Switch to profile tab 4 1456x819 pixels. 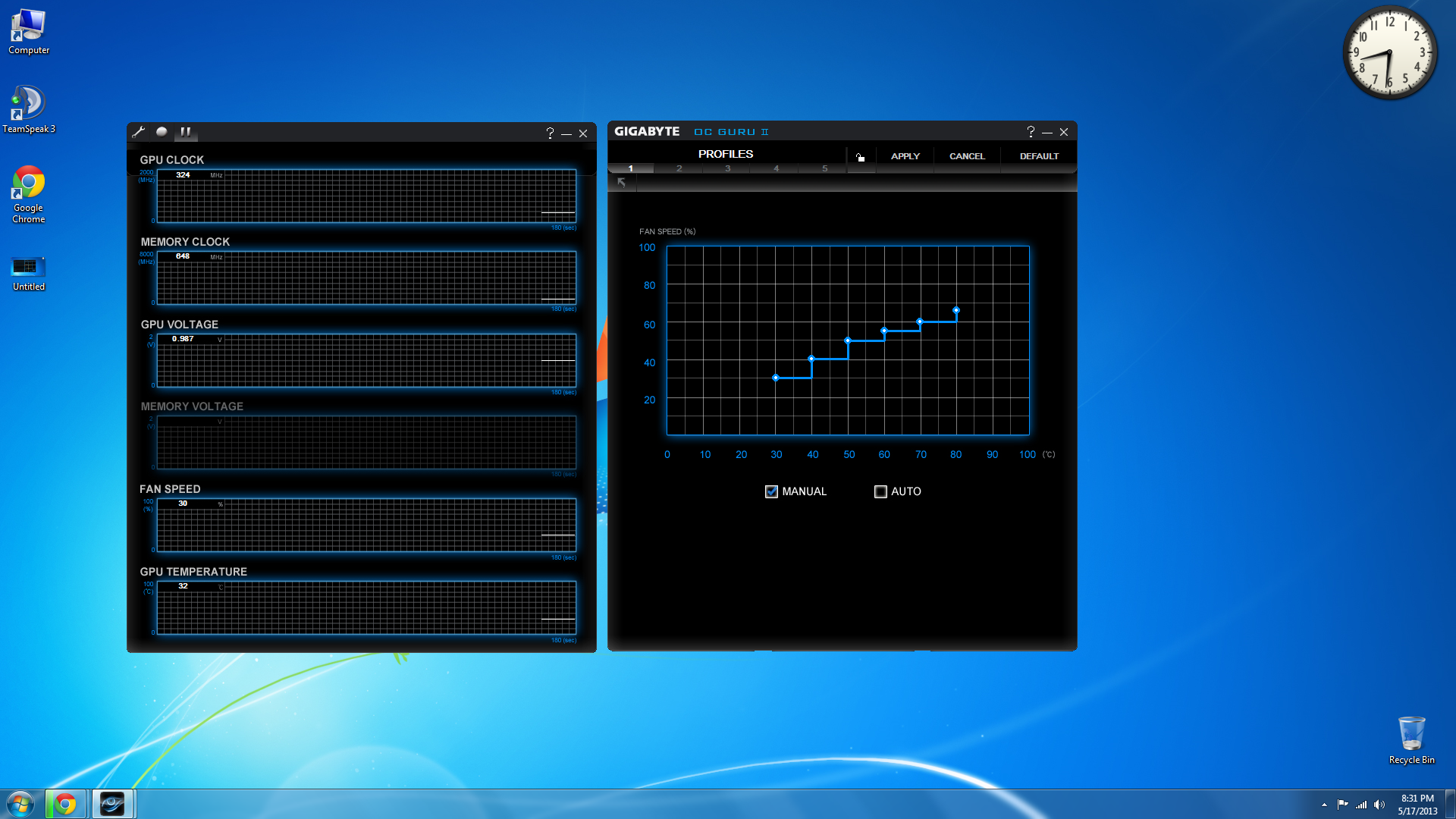[776, 168]
